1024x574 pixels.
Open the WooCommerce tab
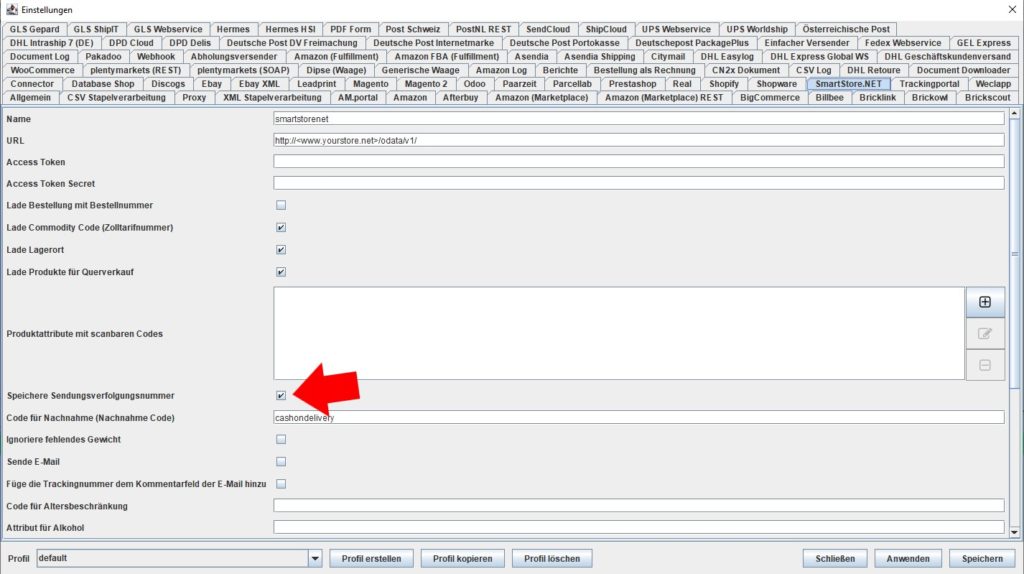pyautogui.click(x=42, y=70)
